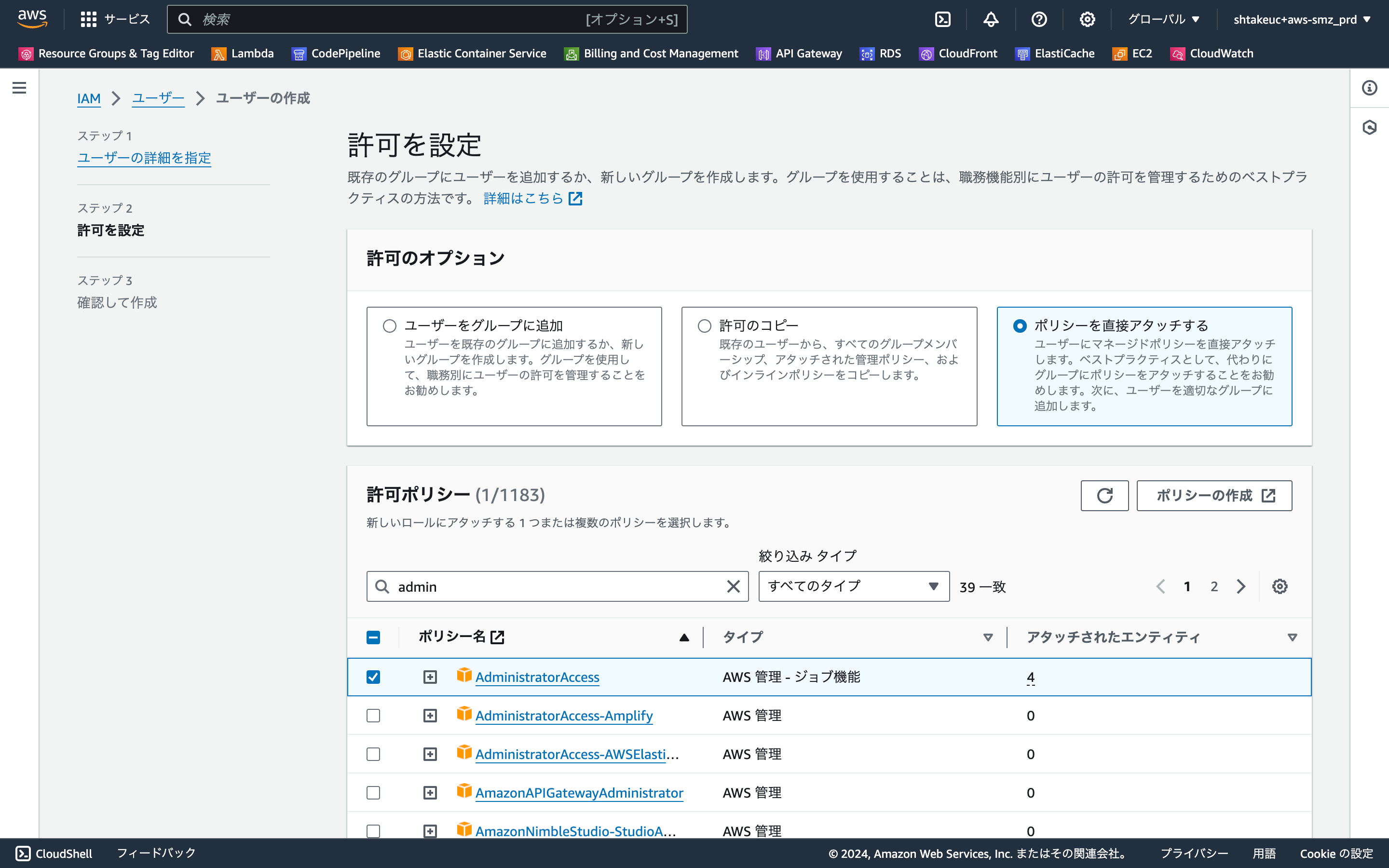Open the info panel icon on right
Viewport: 1389px width, 868px height.
[1370, 88]
